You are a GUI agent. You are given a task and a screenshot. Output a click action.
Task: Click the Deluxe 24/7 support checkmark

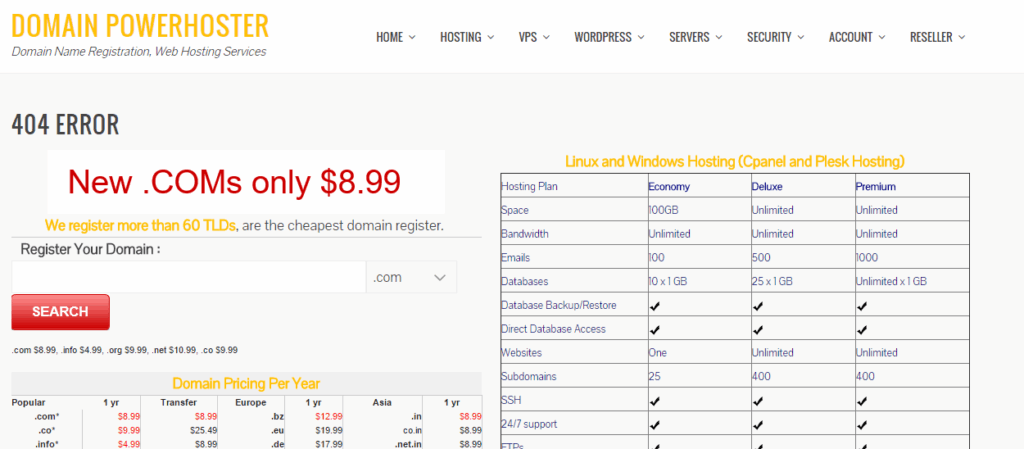(x=758, y=424)
